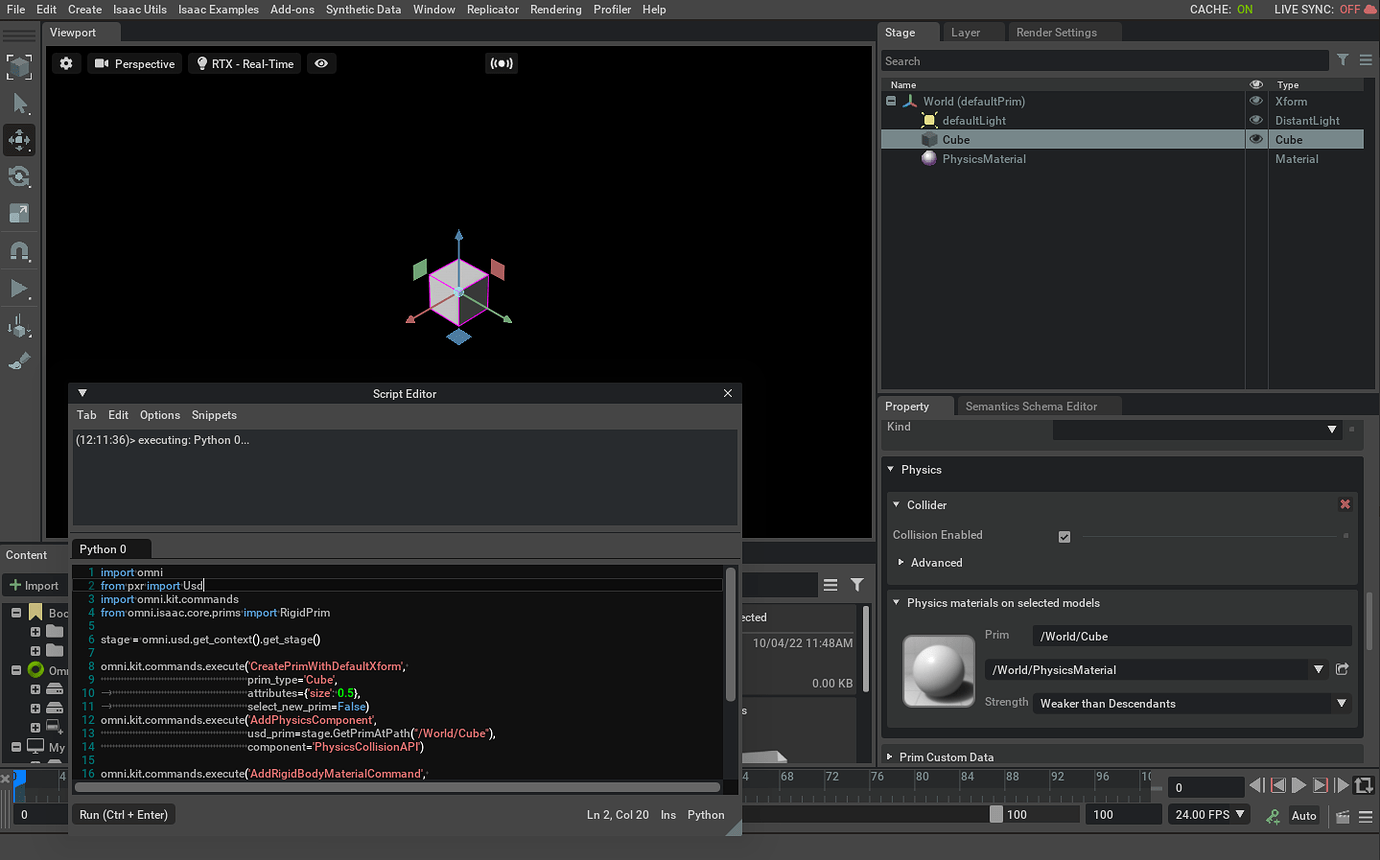The height and width of the screenshot is (860, 1380).
Task: Click the Search field in the Stage panel
Action: 1100,60
